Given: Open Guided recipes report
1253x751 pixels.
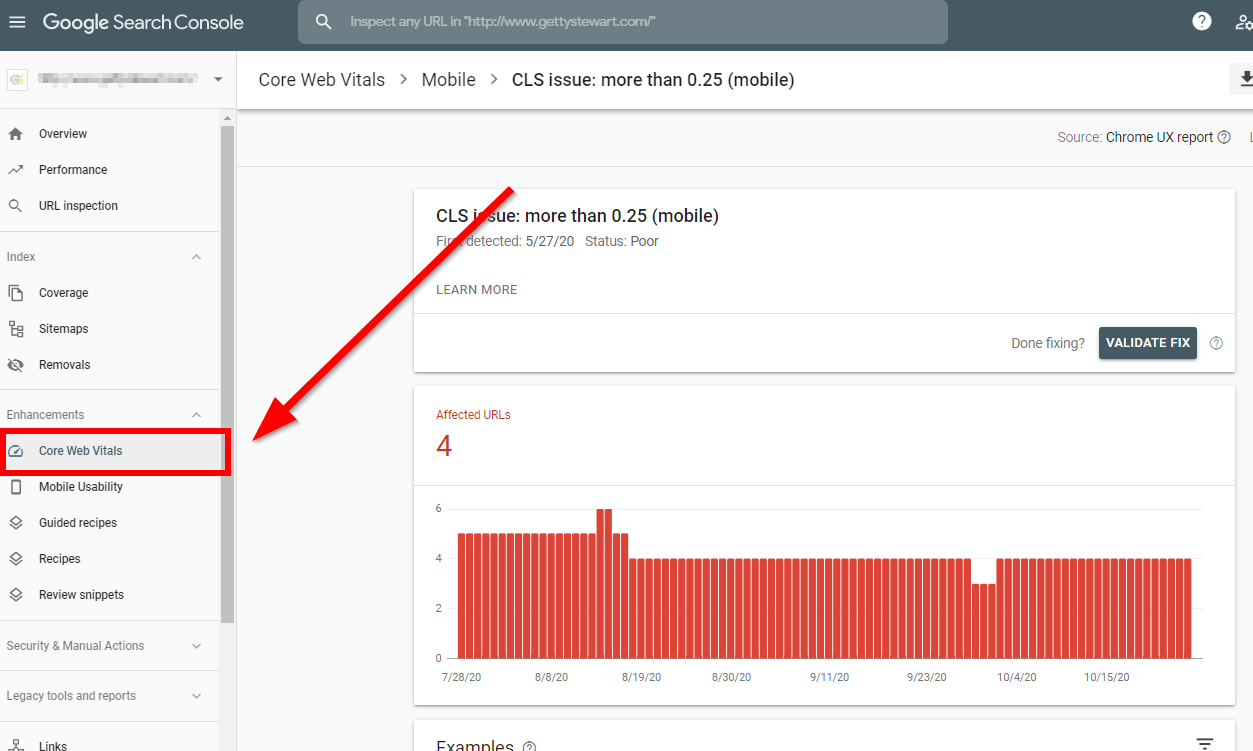Looking at the screenshot, I should coord(77,523).
